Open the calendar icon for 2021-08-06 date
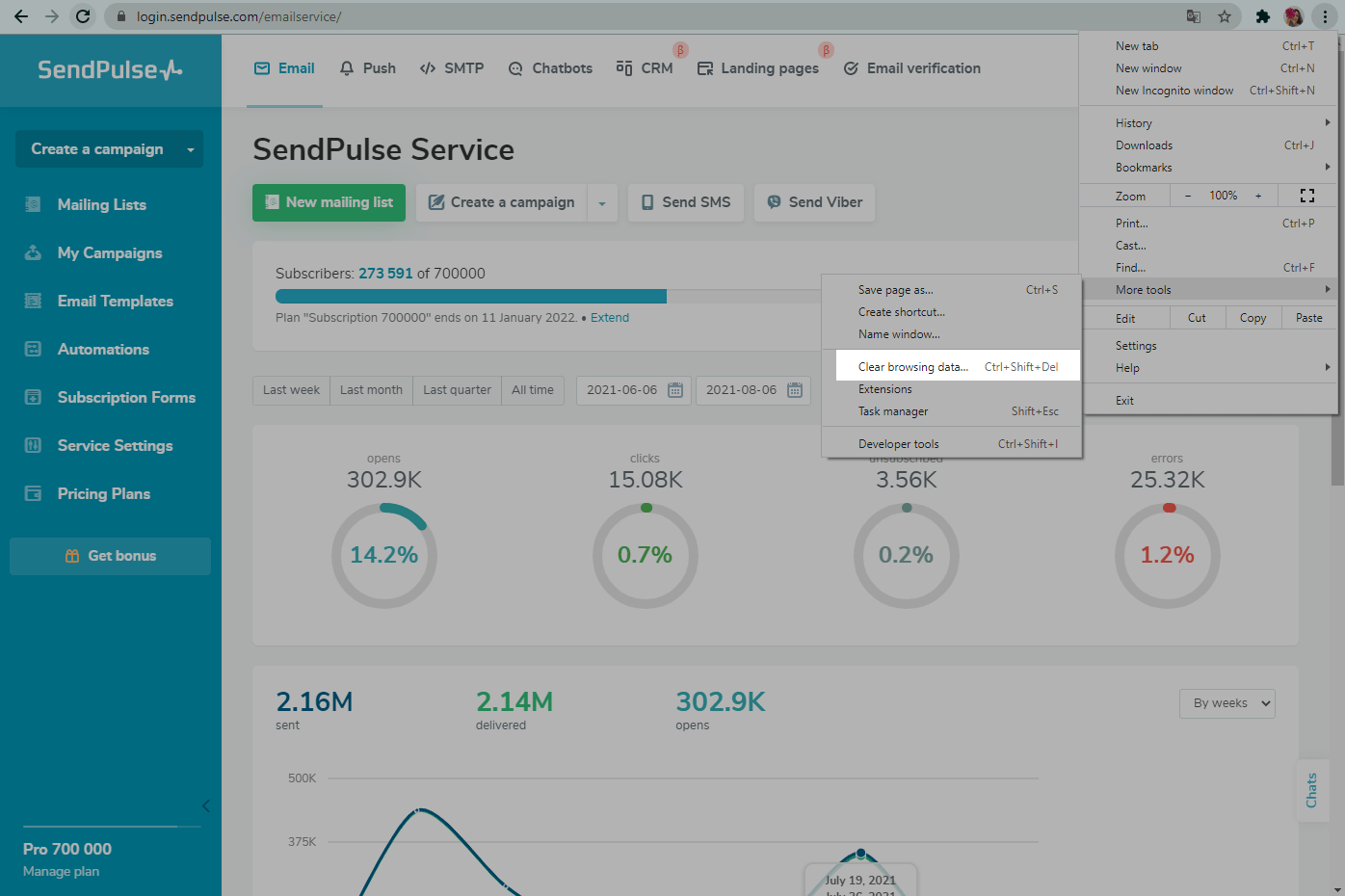Screen dimensions: 1345x896 [795, 390]
